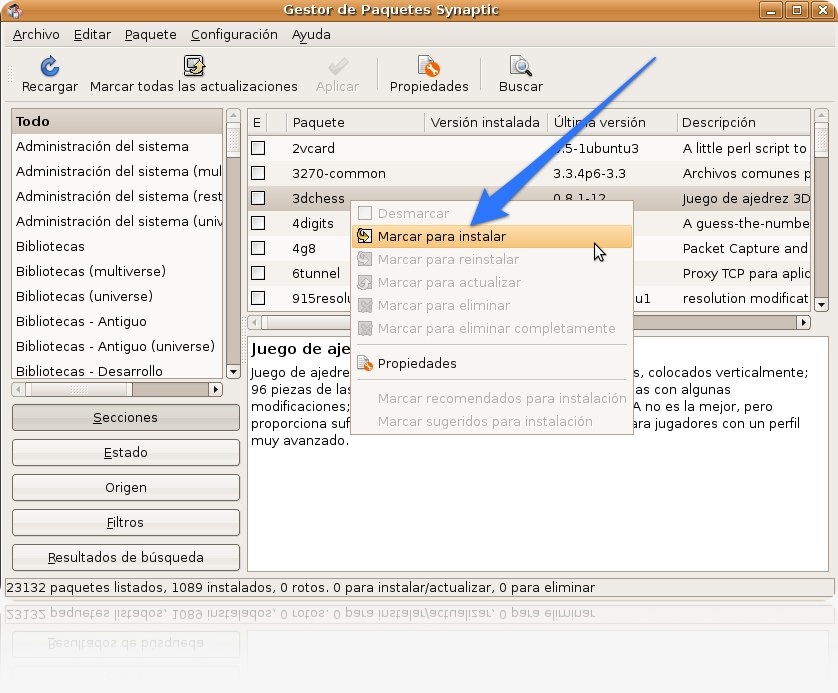Click Marcar todas las actualizaciones icon
Image resolution: width=838 pixels, height=693 pixels.
tap(194, 67)
